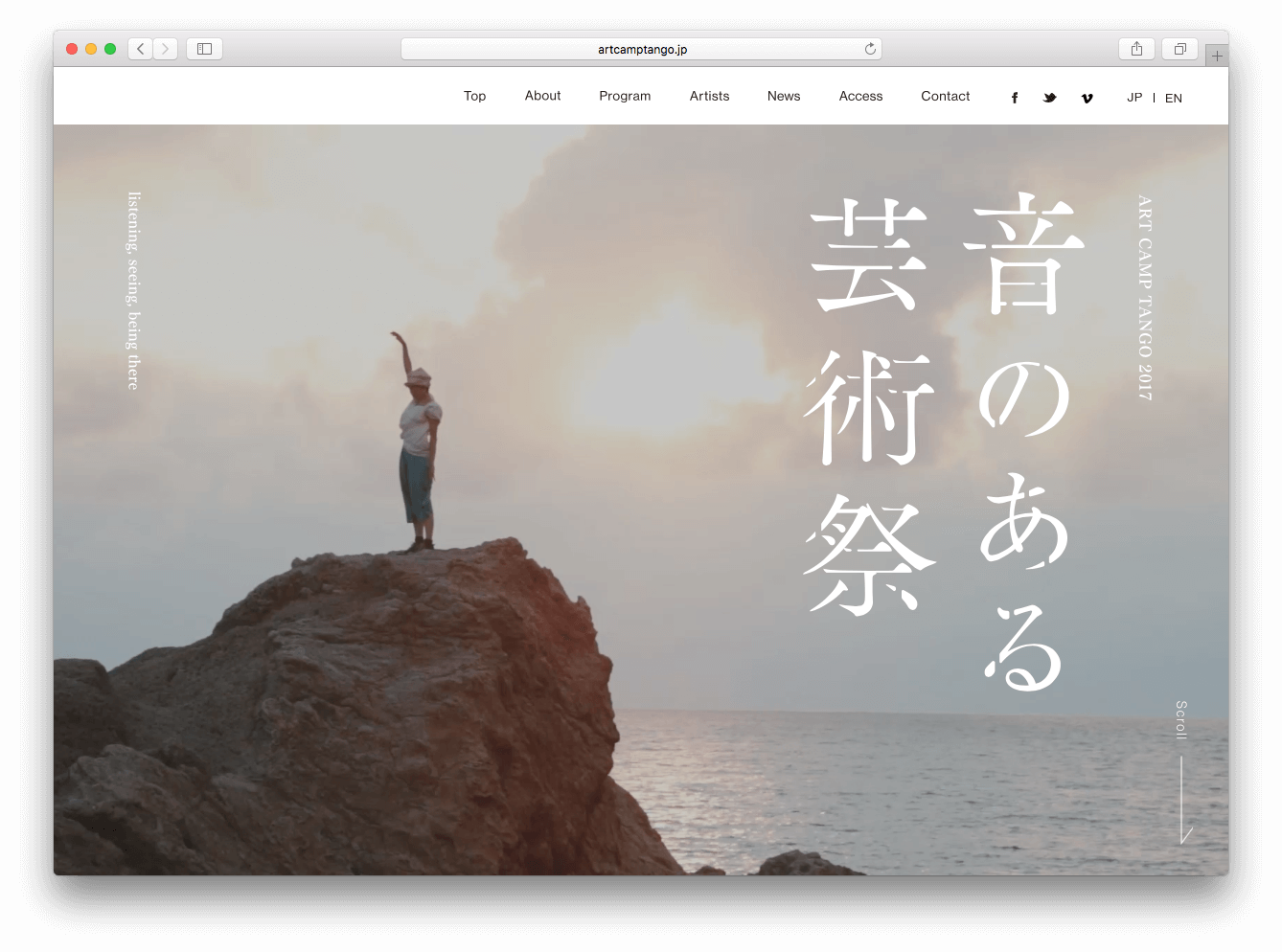Screen dimensions: 1282x952
Task: Go to the Top menu item
Action: click(474, 96)
